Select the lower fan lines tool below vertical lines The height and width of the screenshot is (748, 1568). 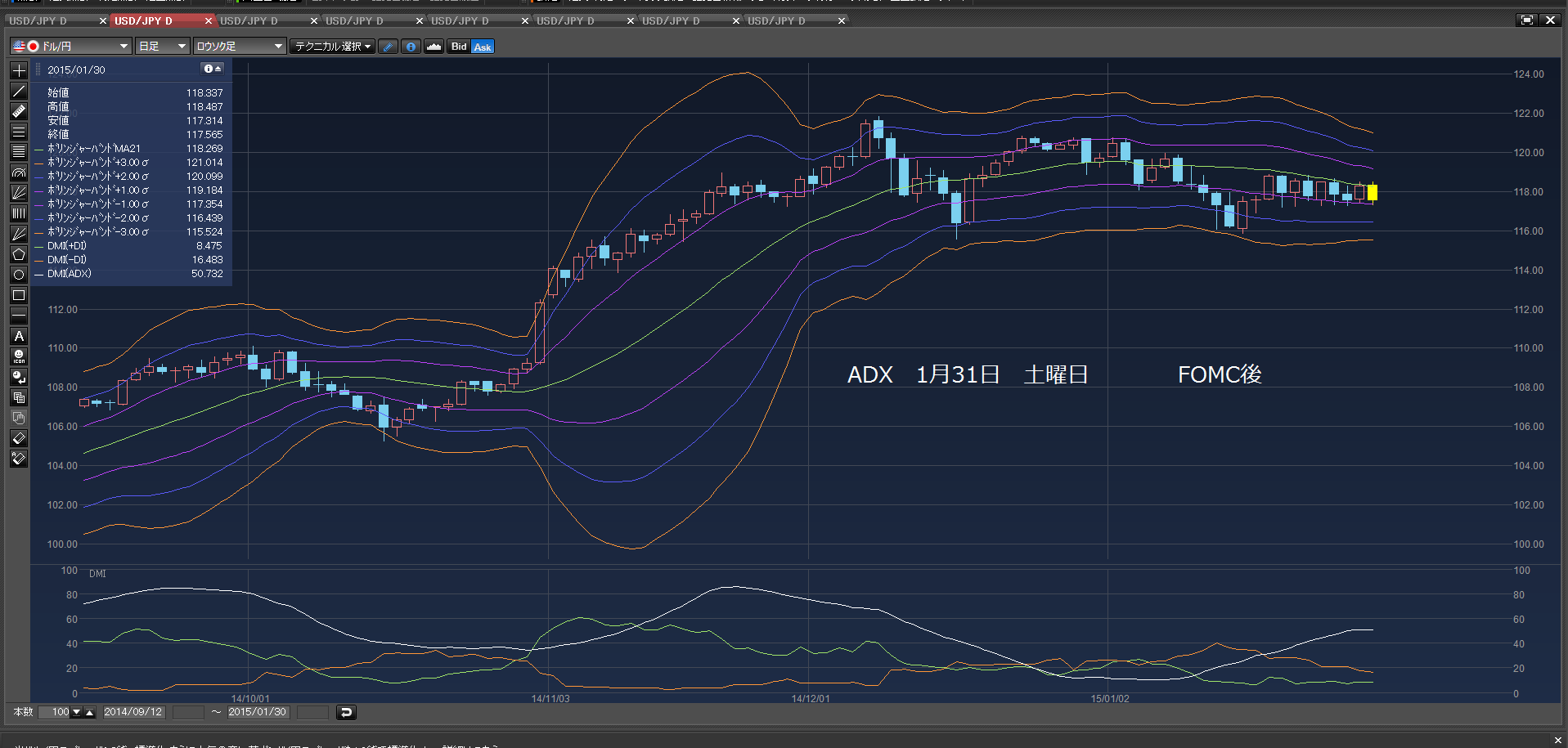pos(19,234)
